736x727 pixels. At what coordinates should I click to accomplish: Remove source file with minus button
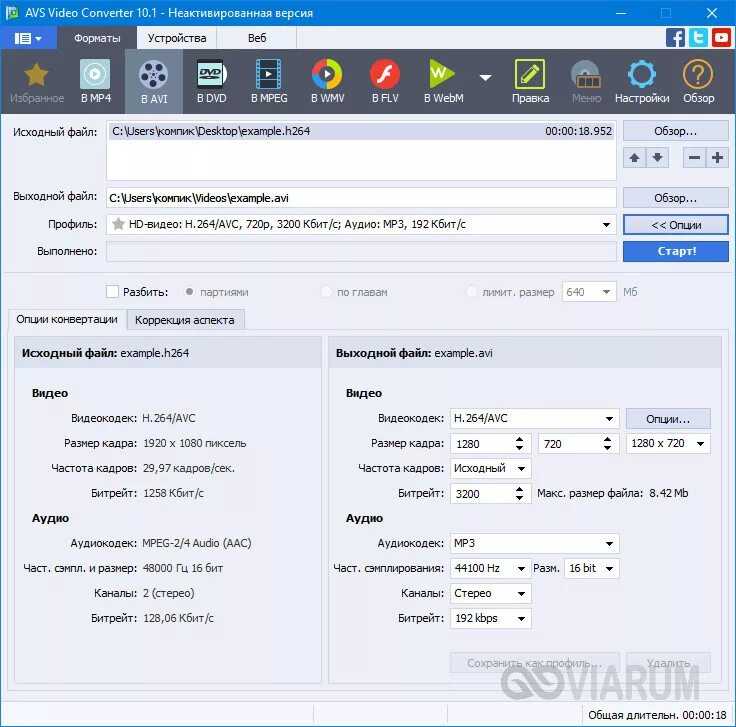(x=694, y=158)
